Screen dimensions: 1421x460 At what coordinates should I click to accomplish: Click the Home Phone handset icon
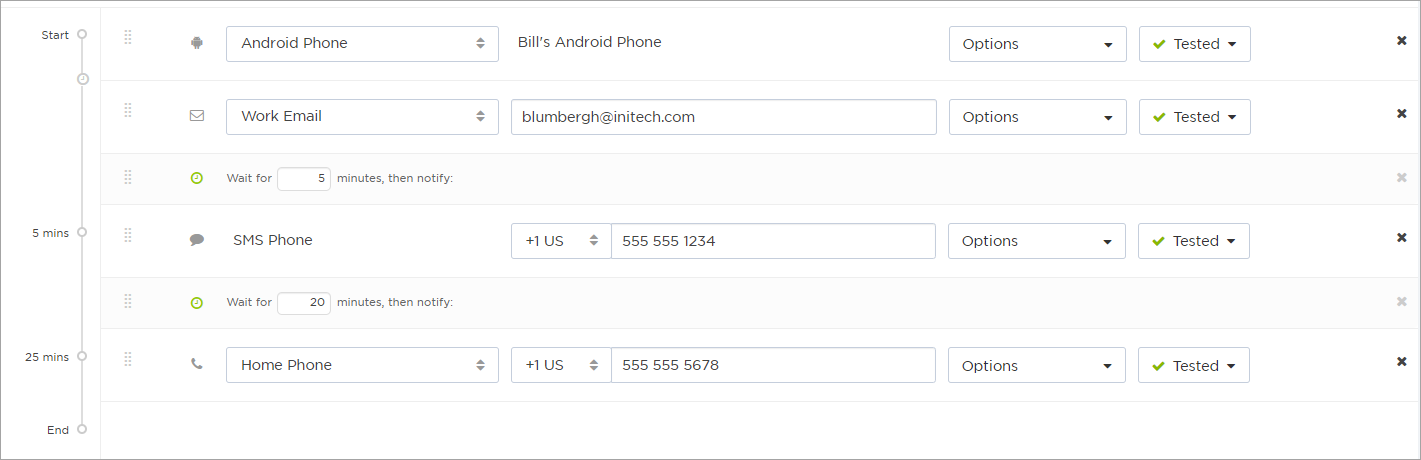[197, 364]
